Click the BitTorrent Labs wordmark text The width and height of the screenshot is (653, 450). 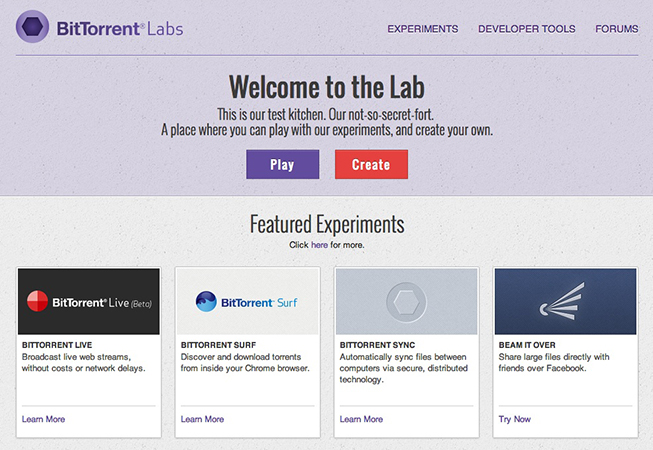click(x=120, y=29)
